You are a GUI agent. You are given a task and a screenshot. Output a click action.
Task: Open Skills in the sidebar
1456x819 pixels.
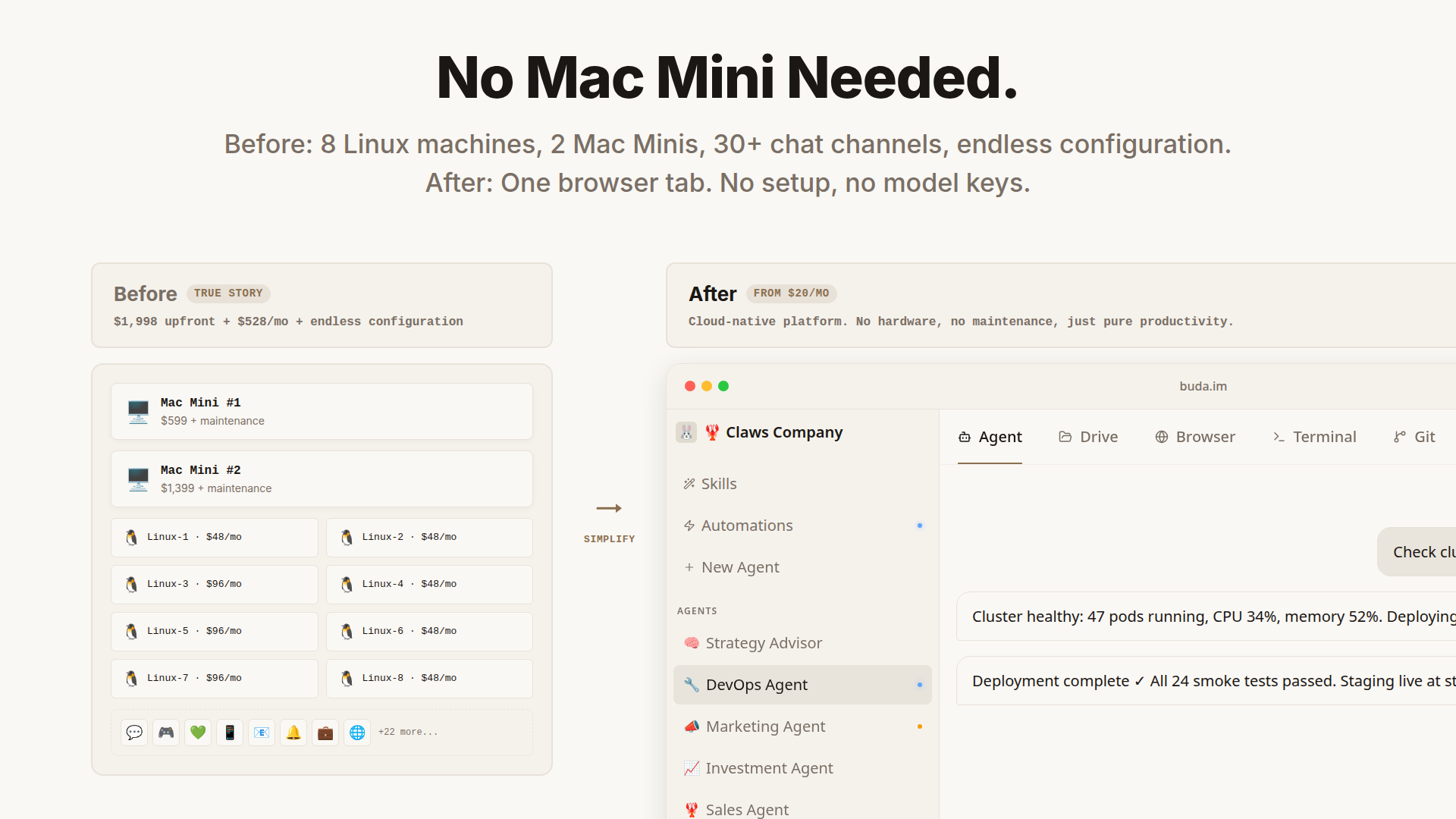[718, 484]
